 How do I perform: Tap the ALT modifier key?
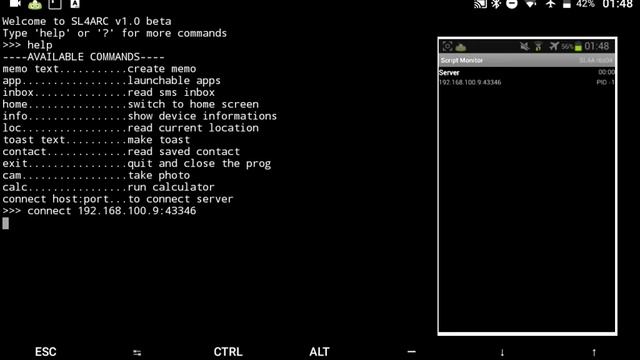tap(320, 352)
